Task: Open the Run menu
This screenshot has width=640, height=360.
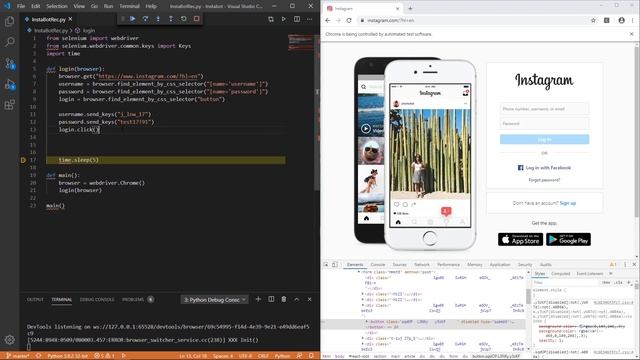Action: point(108,6)
